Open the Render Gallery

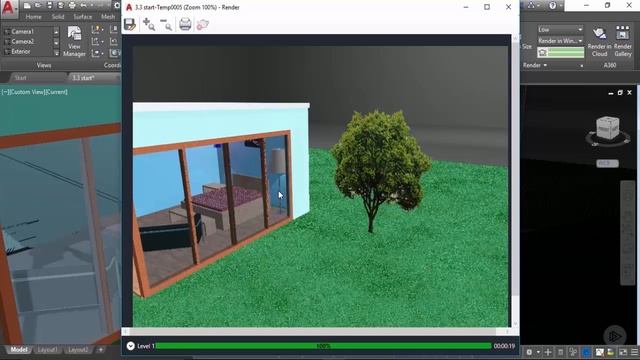[x=623, y=42]
